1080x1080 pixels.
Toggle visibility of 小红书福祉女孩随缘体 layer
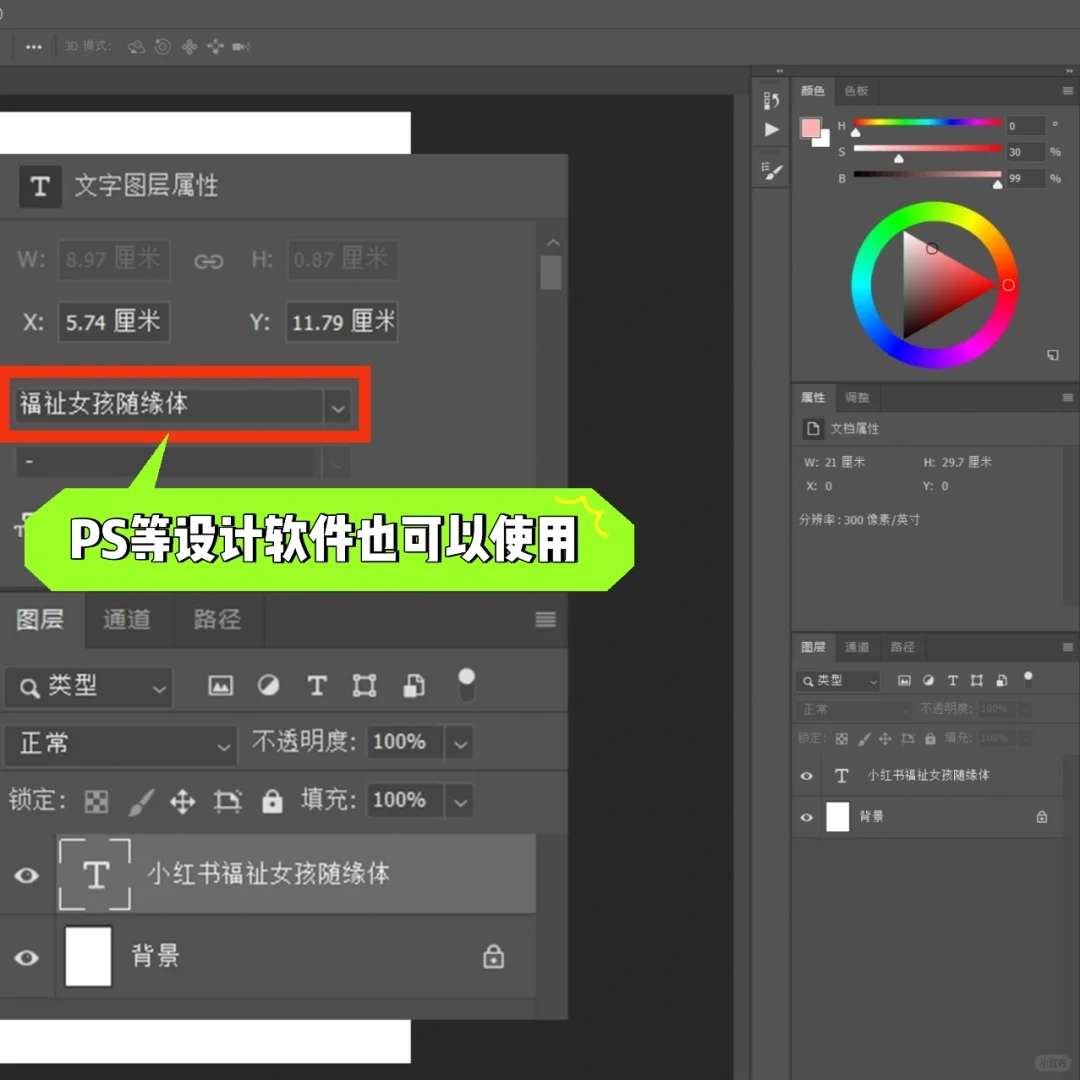tap(27, 876)
